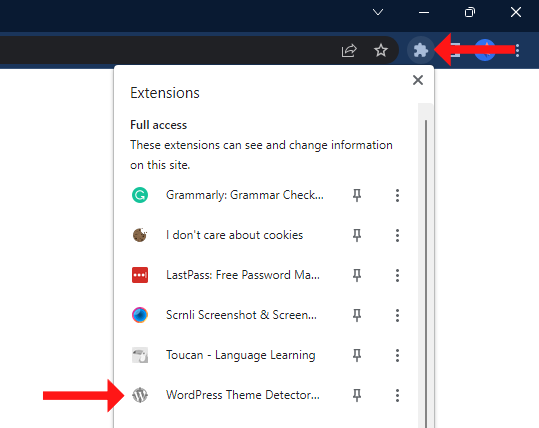Image resolution: width=539 pixels, height=428 pixels.
Task: Click the WordPress Theme Detector icon
Action: pyautogui.click(x=140, y=395)
